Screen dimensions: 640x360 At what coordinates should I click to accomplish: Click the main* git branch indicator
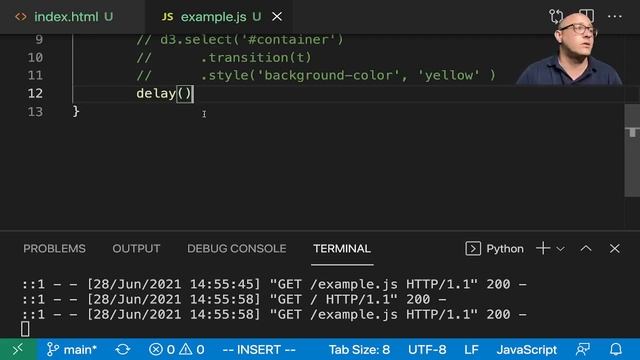(71, 350)
